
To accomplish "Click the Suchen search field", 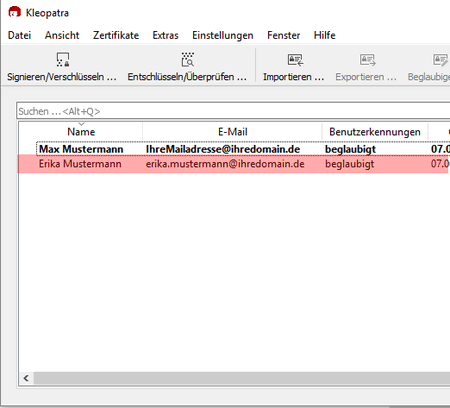I will tap(233, 111).
